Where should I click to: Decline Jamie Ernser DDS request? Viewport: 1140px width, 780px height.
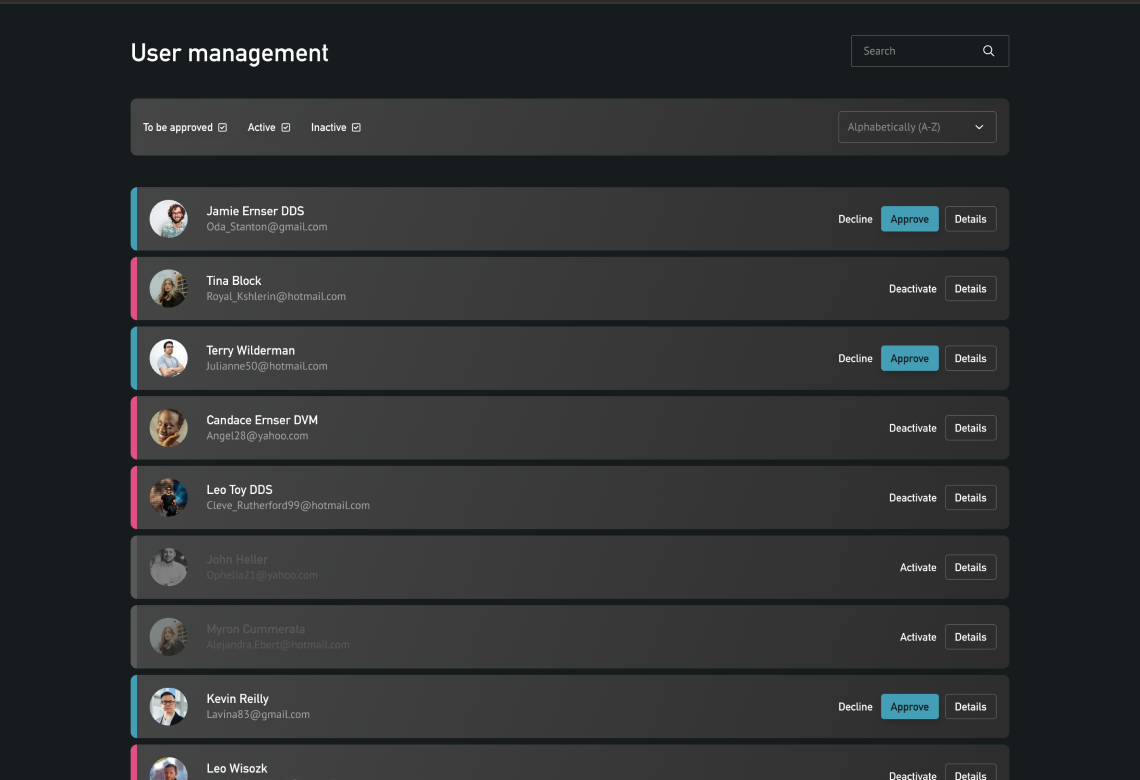[855, 219]
